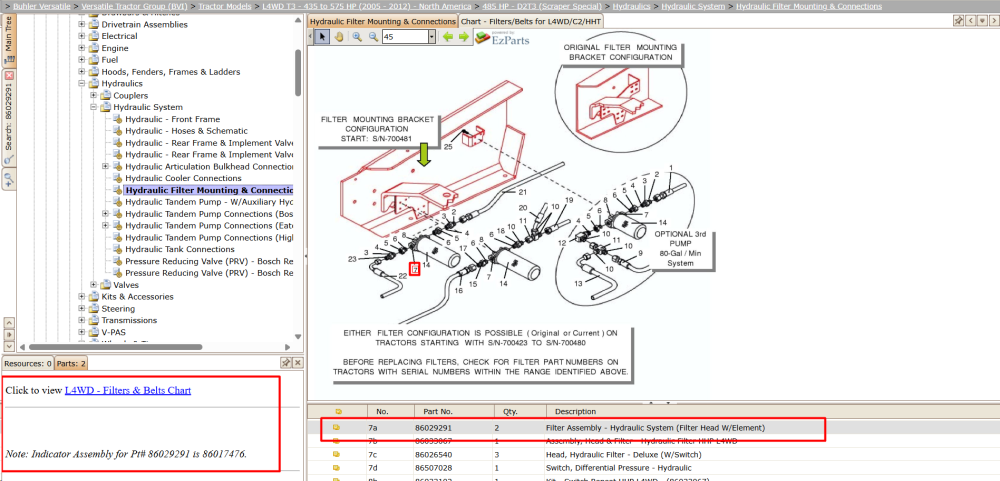Go to next diagram with green forward arrow
This screenshot has width=1000, height=481.
[464, 37]
